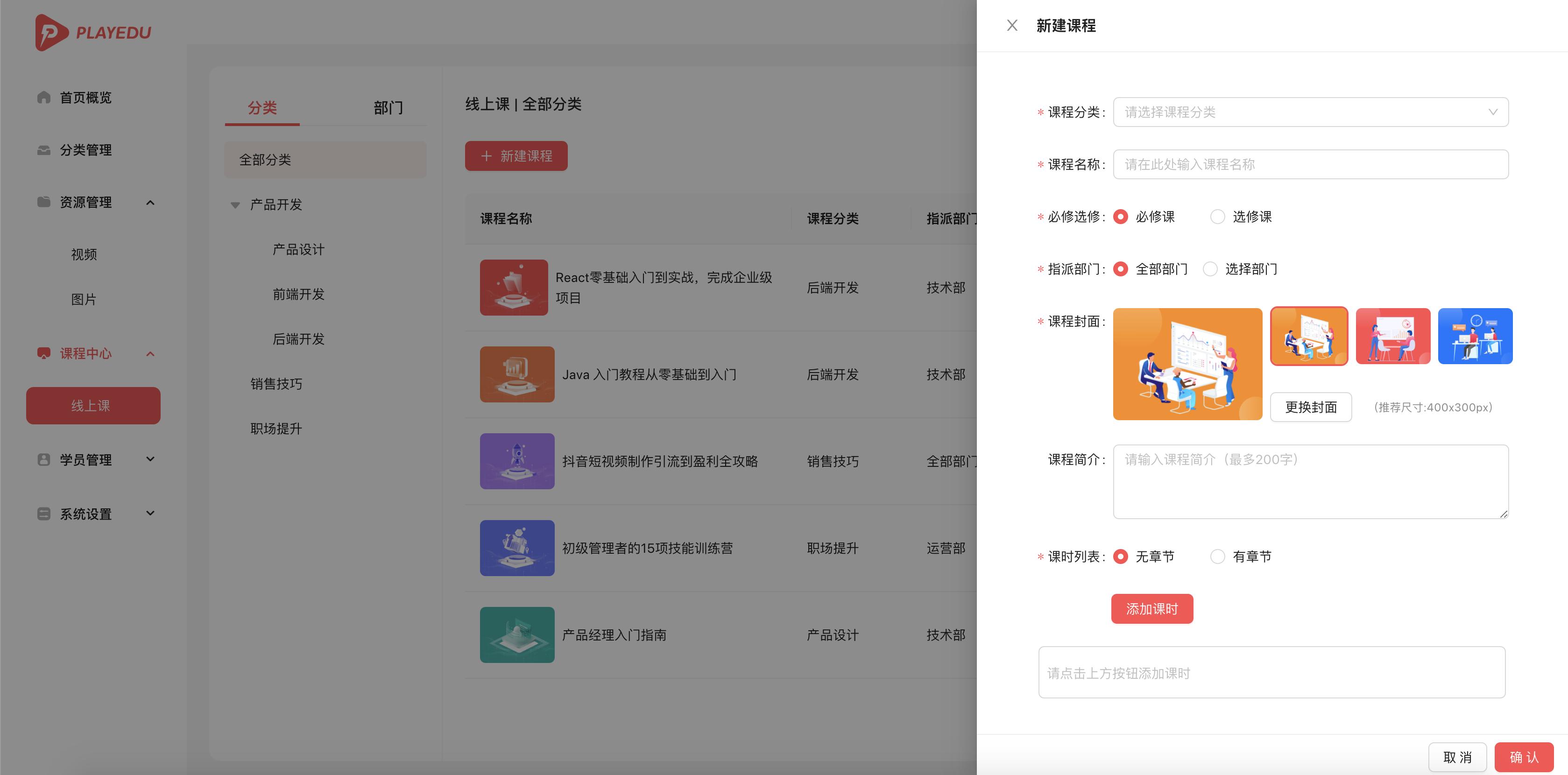Click the 学员管理 user icon
This screenshot has width=1568, height=775.
[x=43, y=460]
